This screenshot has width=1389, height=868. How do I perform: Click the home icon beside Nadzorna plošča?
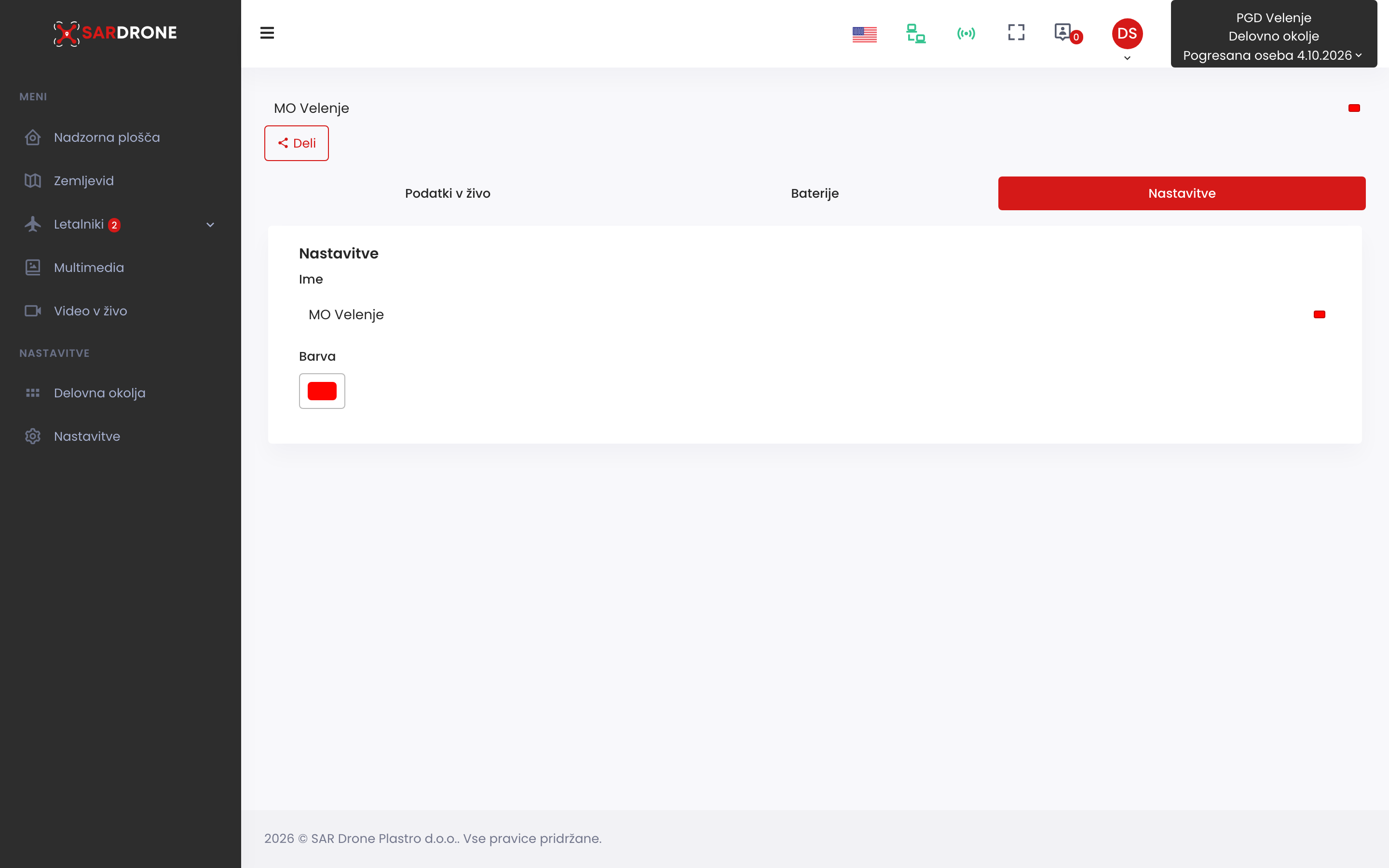[x=33, y=137]
